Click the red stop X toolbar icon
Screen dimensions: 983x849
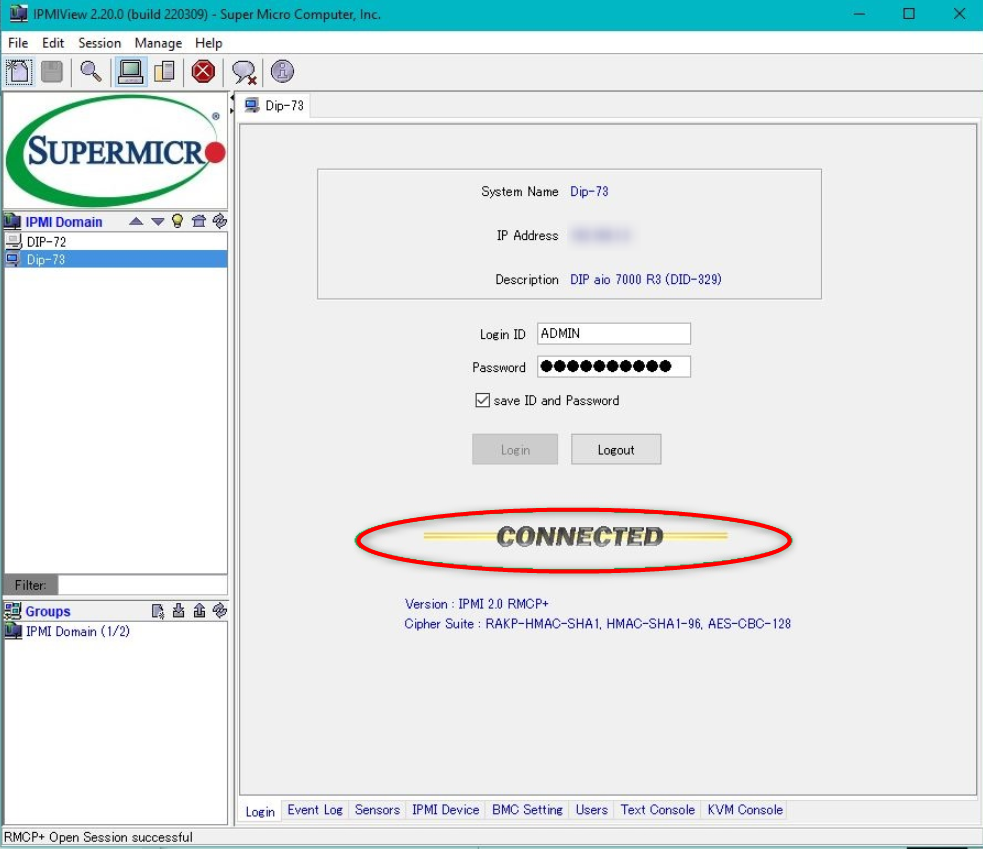pyautogui.click(x=203, y=71)
